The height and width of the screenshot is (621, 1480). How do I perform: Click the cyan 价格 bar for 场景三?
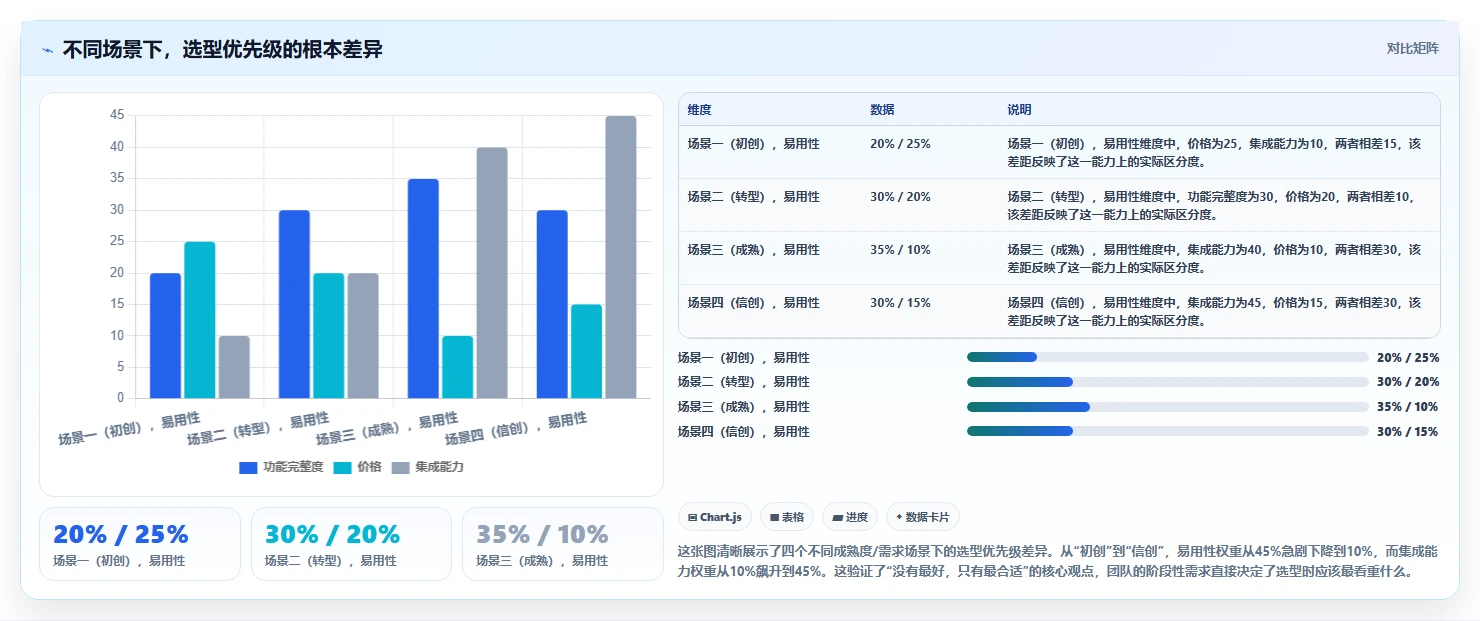point(458,367)
